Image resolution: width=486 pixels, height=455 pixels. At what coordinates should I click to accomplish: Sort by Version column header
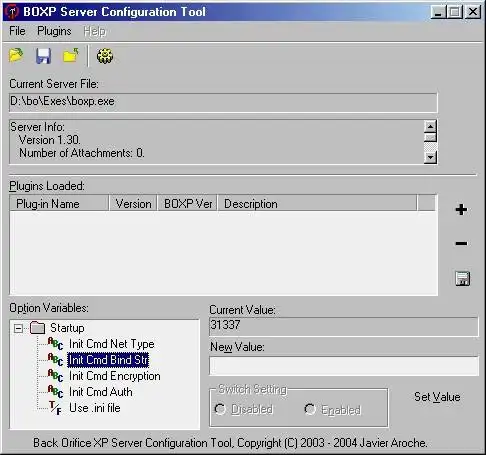coord(133,203)
